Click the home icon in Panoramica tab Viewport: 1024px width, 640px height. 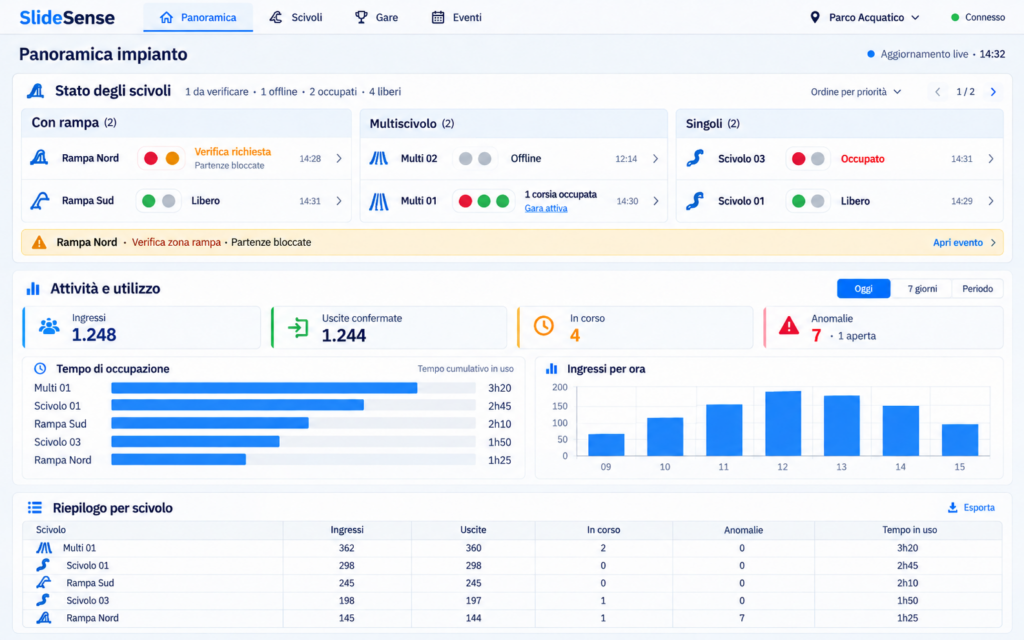pyautogui.click(x=167, y=18)
